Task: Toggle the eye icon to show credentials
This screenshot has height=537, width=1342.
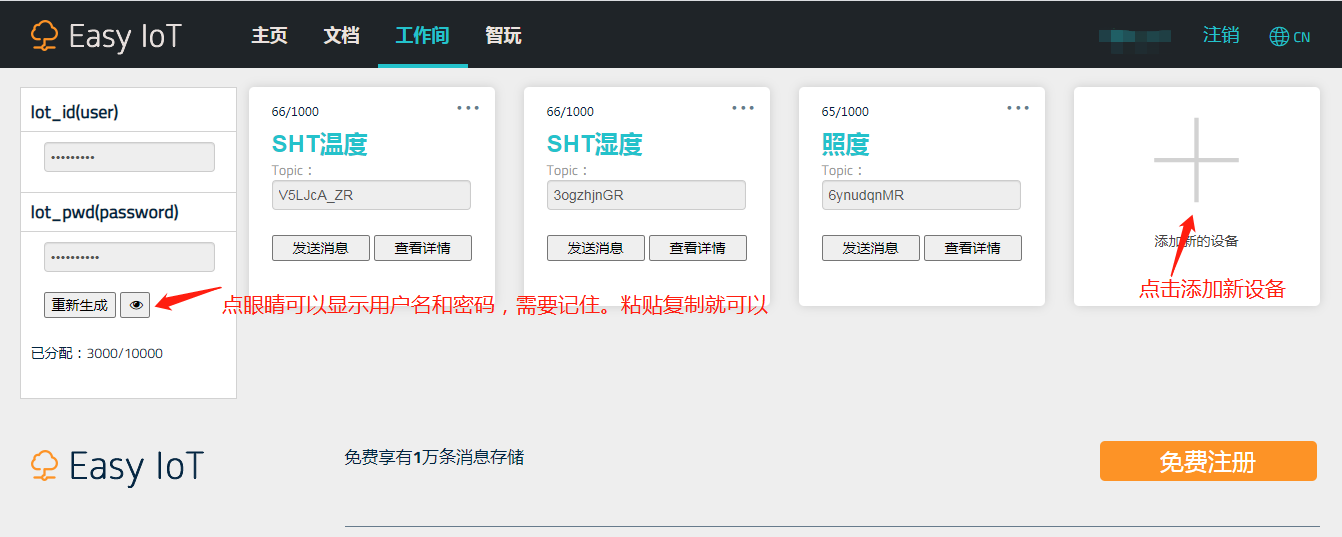Action: 135,305
